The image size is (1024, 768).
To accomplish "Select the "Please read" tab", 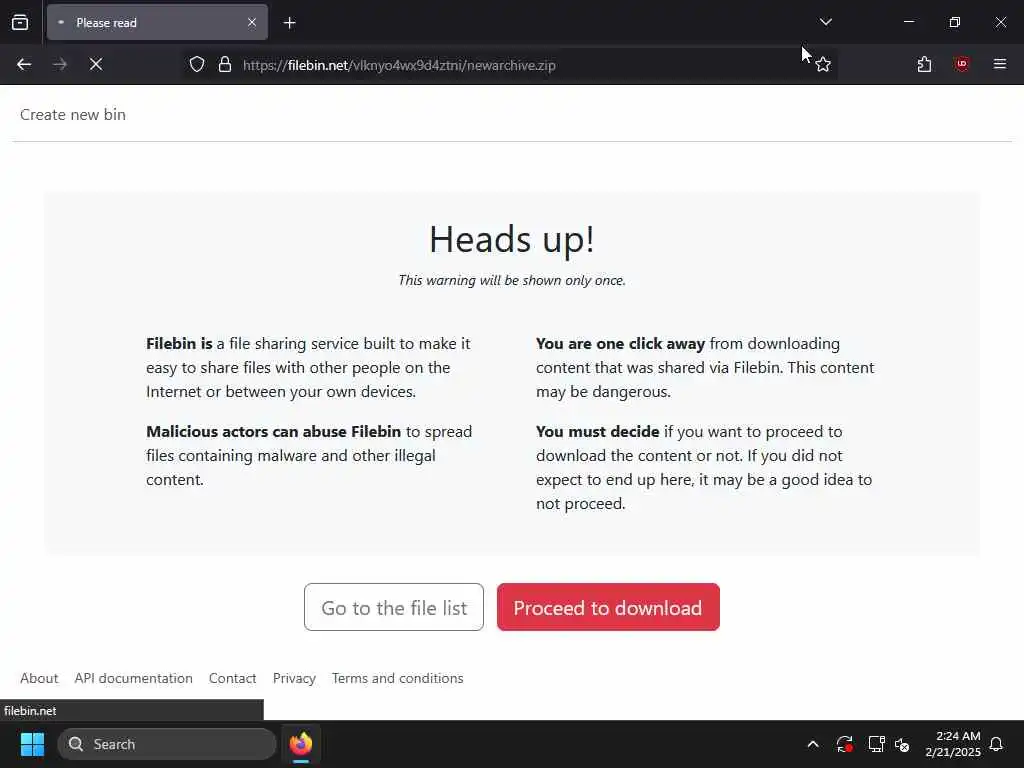I will click(157, 22).
